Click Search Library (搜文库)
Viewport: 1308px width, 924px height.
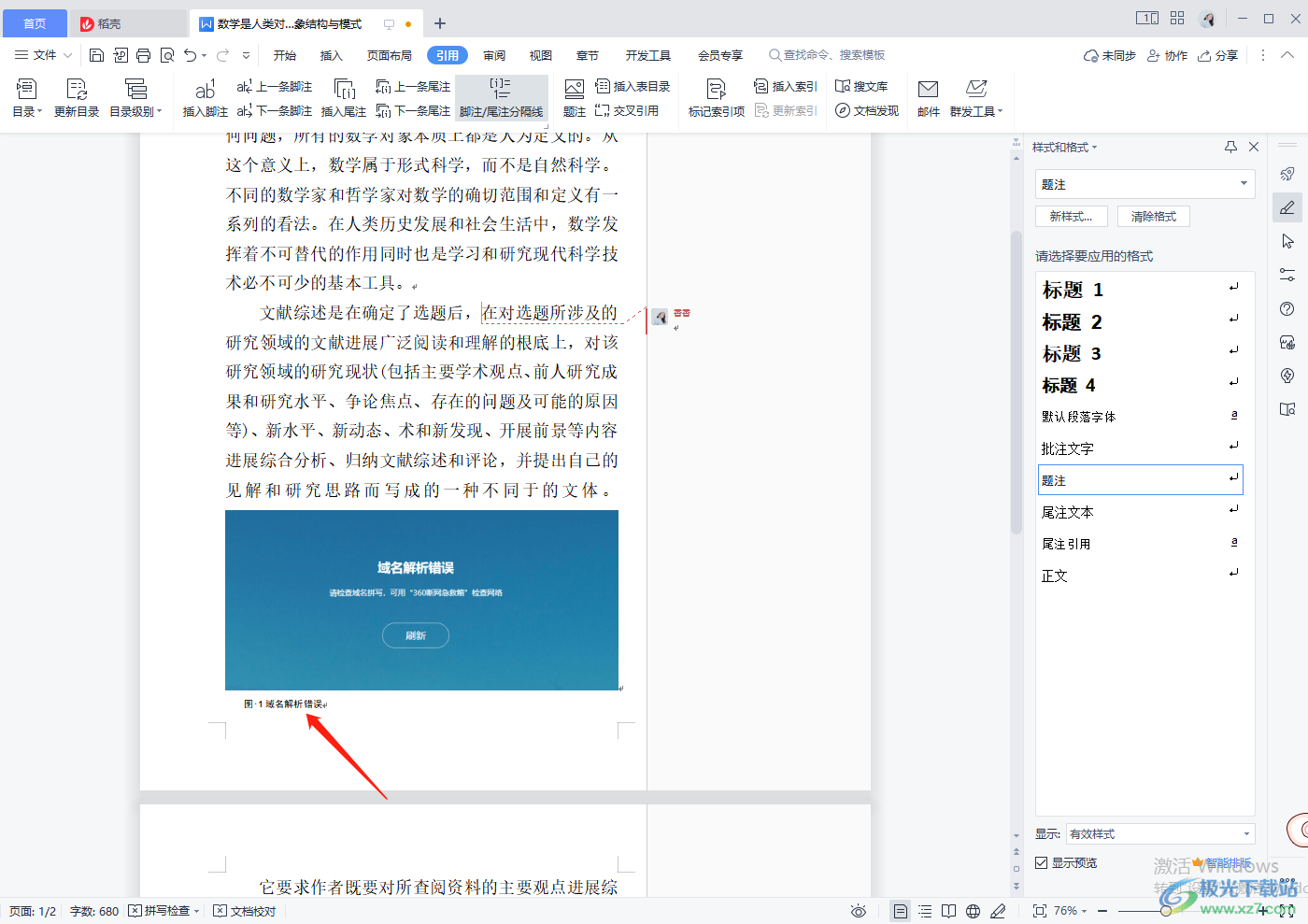(861, 86)
